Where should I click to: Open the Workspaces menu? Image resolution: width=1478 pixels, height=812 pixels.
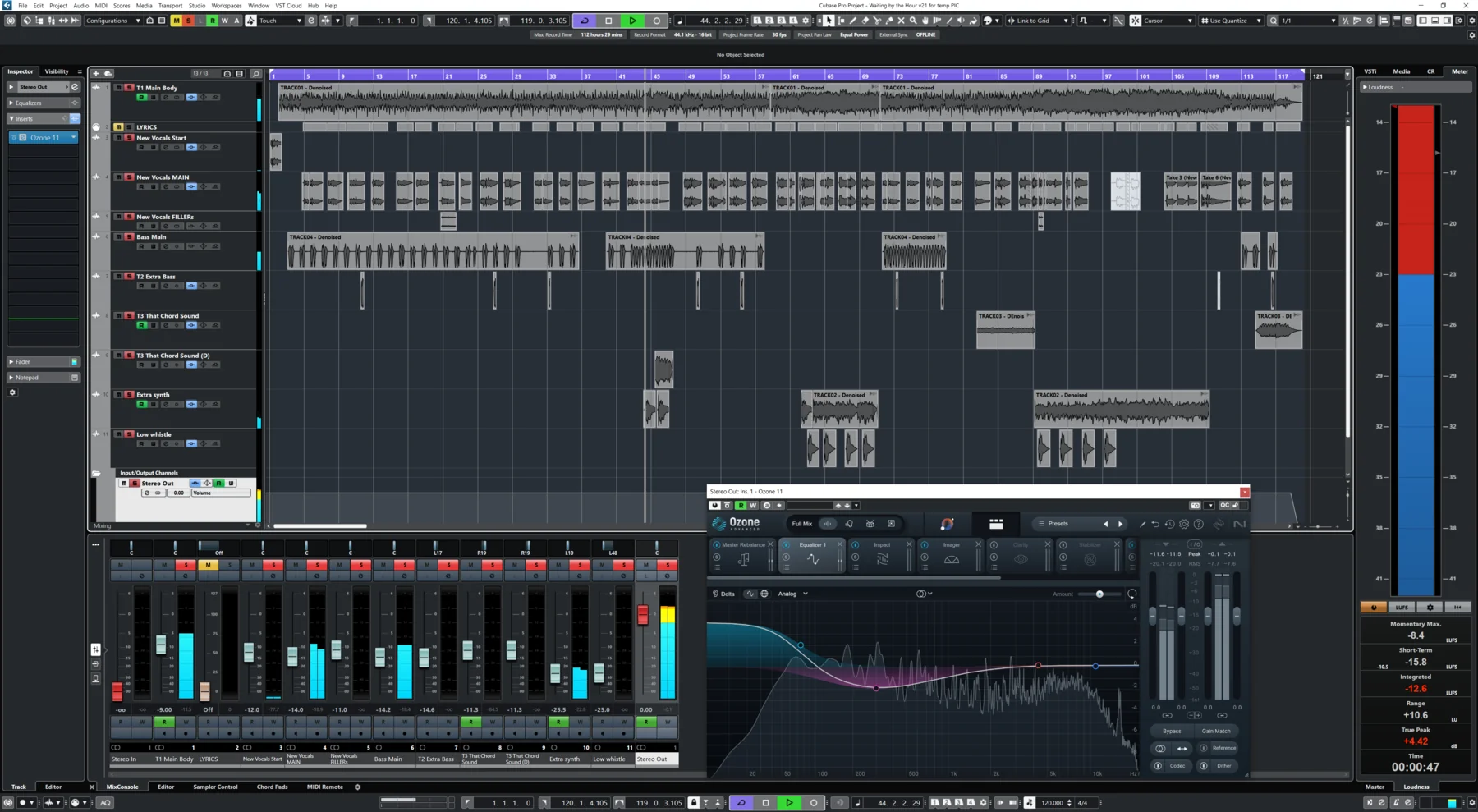pyautogui.click(x=227, y=6)
